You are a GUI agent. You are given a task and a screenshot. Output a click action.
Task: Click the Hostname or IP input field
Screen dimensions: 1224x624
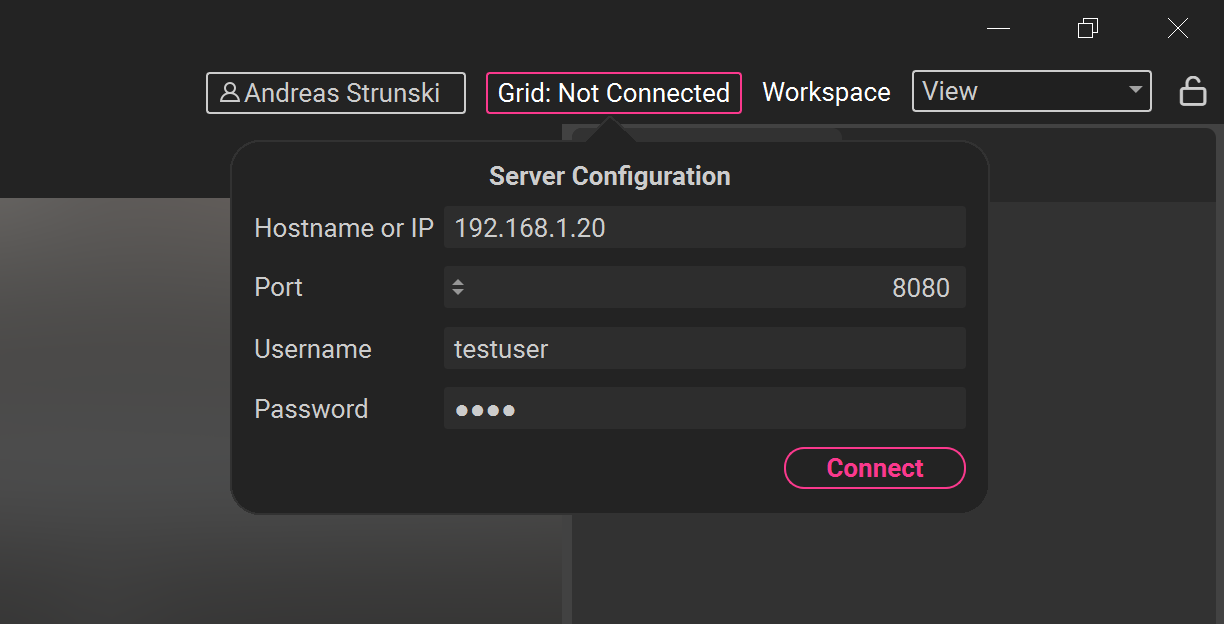click(704, 228)
